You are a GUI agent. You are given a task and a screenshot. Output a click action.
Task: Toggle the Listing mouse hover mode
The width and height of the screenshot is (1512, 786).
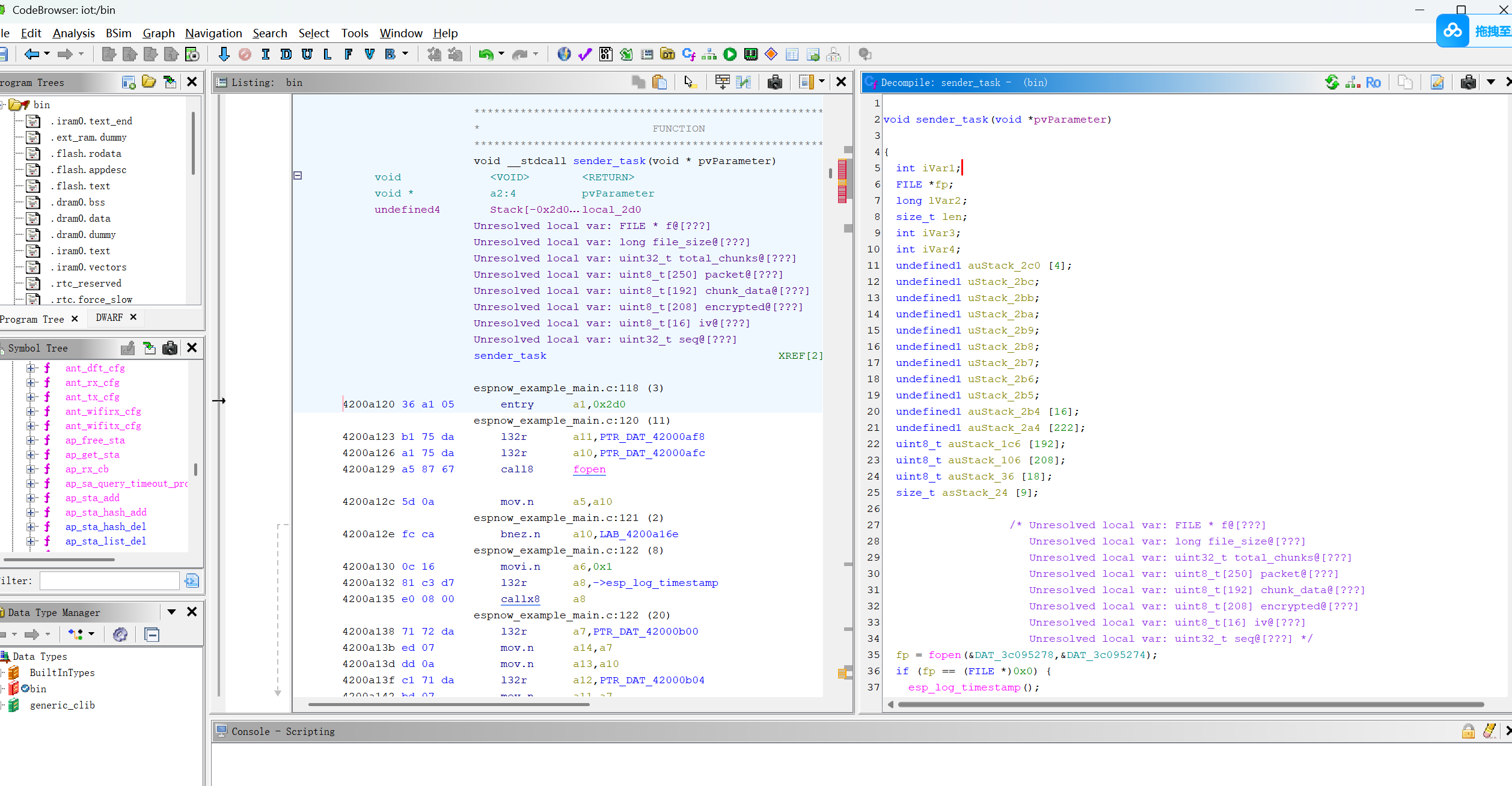[689, 82]
